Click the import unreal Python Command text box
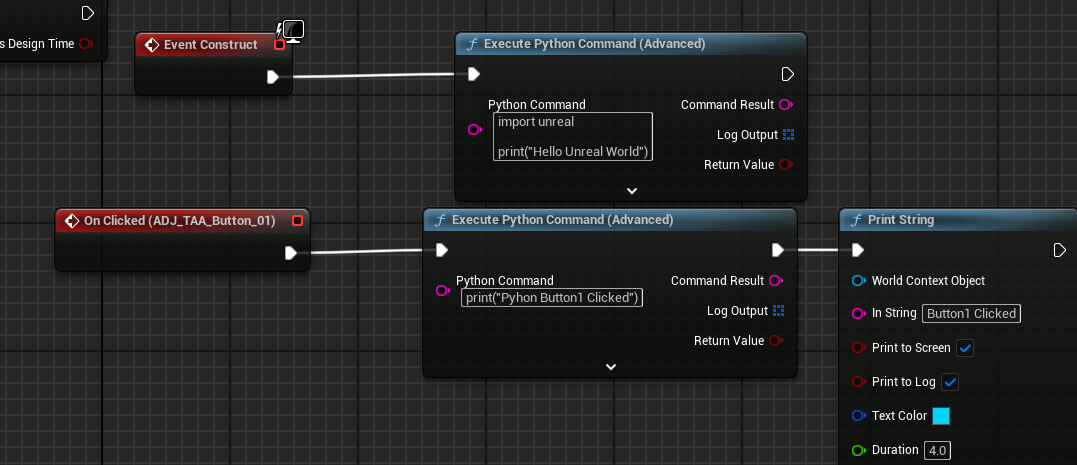Screen dimensions: 1077x465 coord(573,137)
